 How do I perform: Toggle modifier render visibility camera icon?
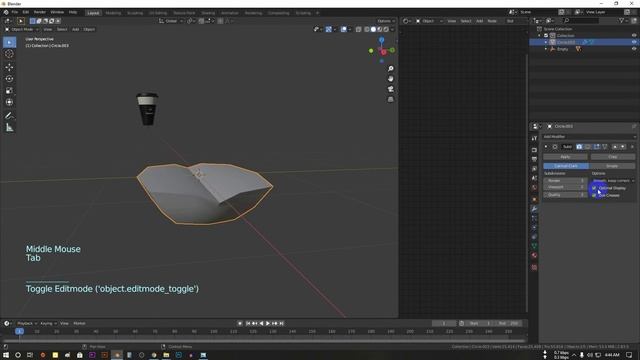[579, 147]
